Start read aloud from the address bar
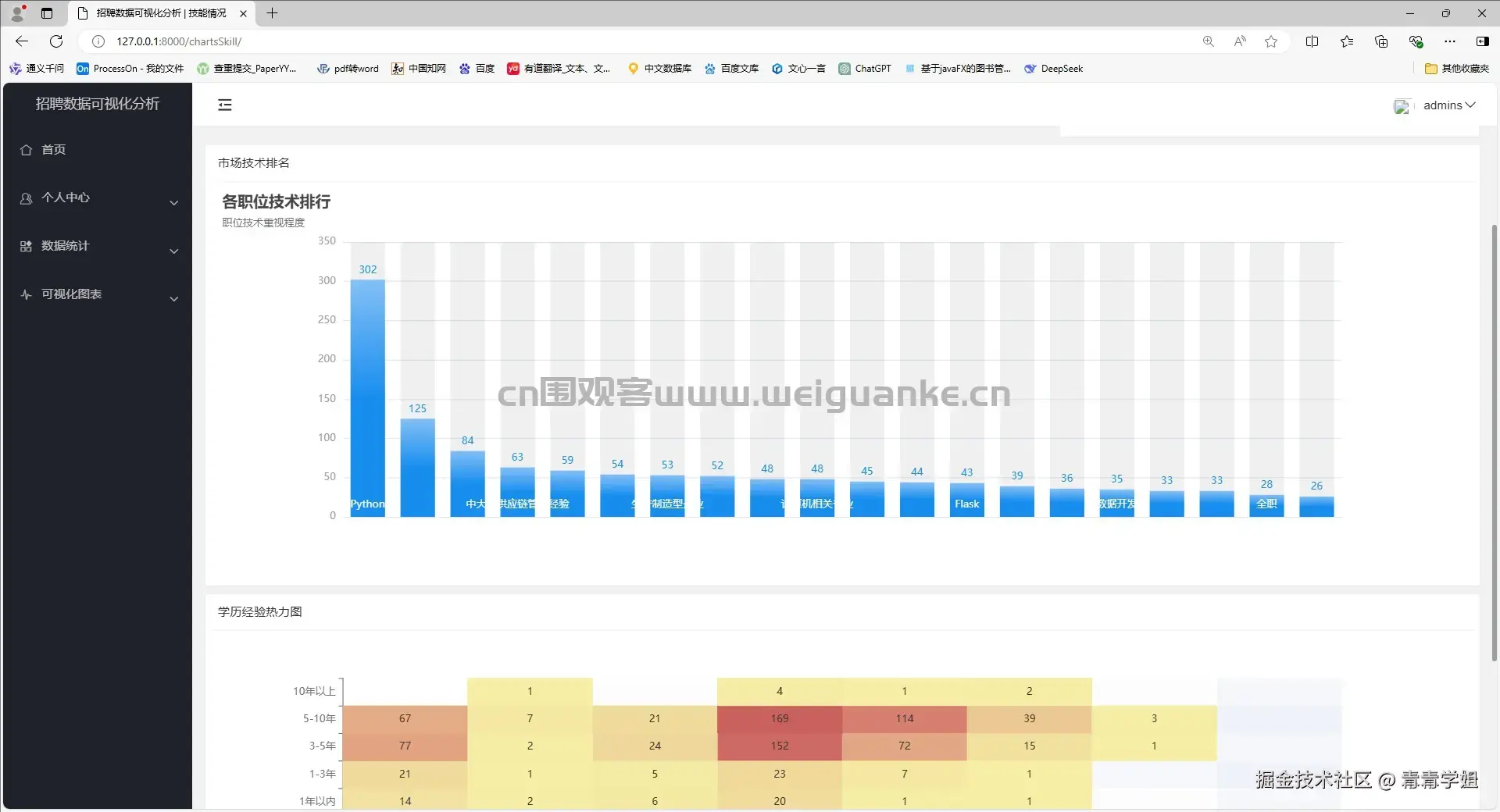This screenshot has height=812, width=1500. [x=1240, y=41]
